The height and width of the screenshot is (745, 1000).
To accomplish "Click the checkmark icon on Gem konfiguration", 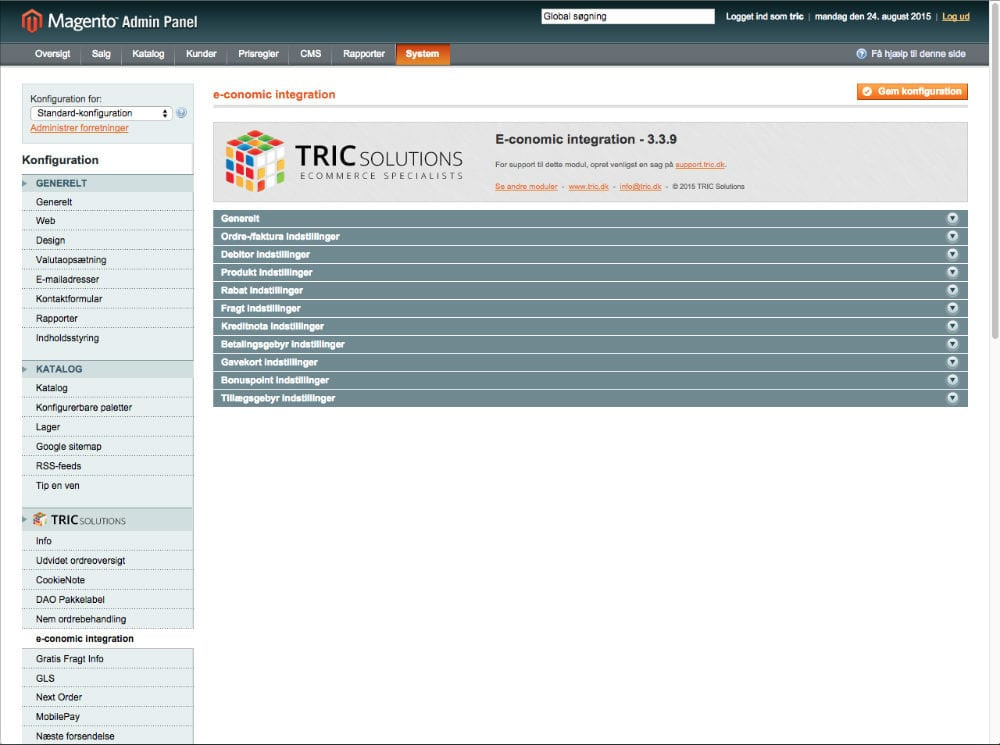I will click(x=867, y=91).
